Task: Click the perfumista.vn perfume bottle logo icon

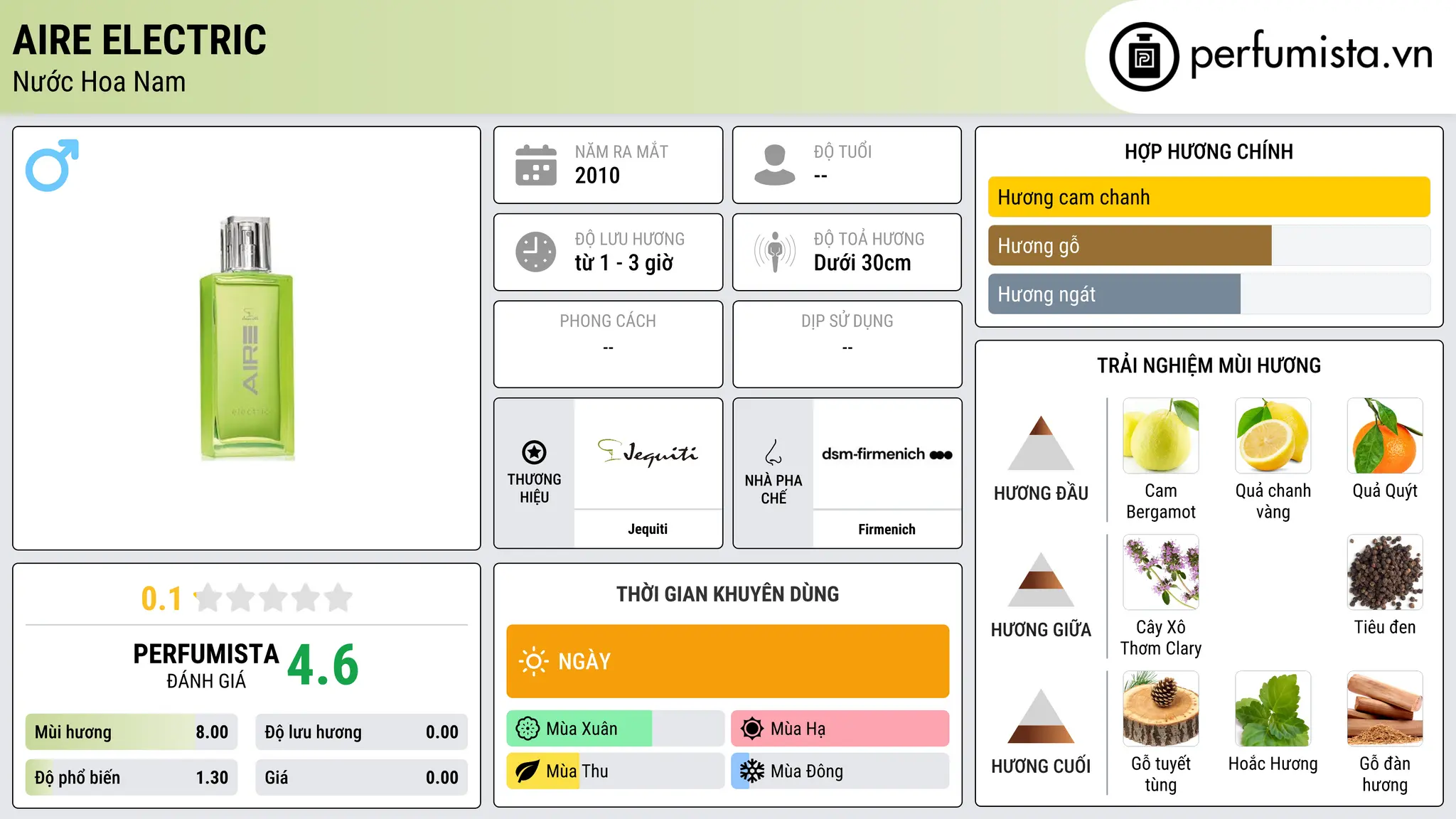Action: tap(1144, 57)
